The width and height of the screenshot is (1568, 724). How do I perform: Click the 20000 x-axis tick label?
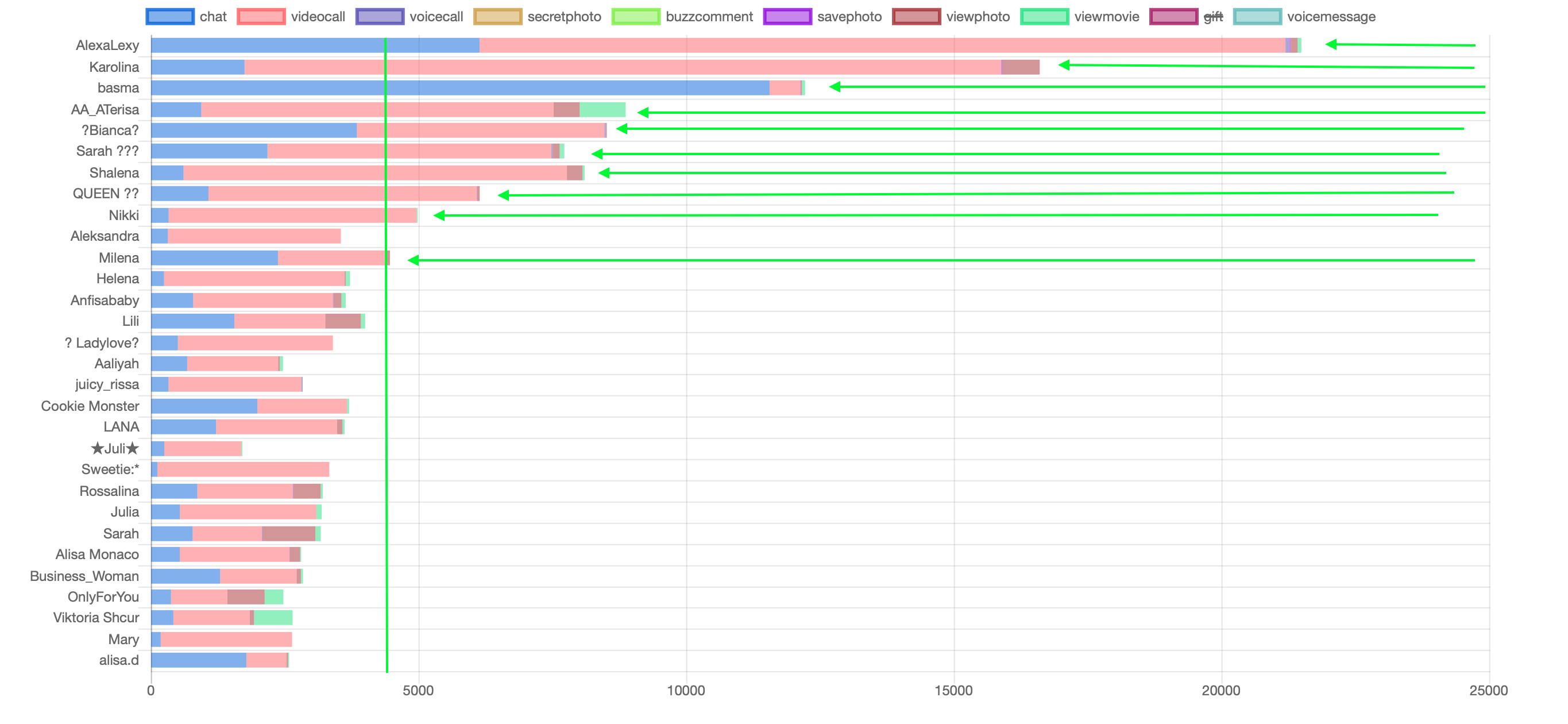click(1221, 691)
